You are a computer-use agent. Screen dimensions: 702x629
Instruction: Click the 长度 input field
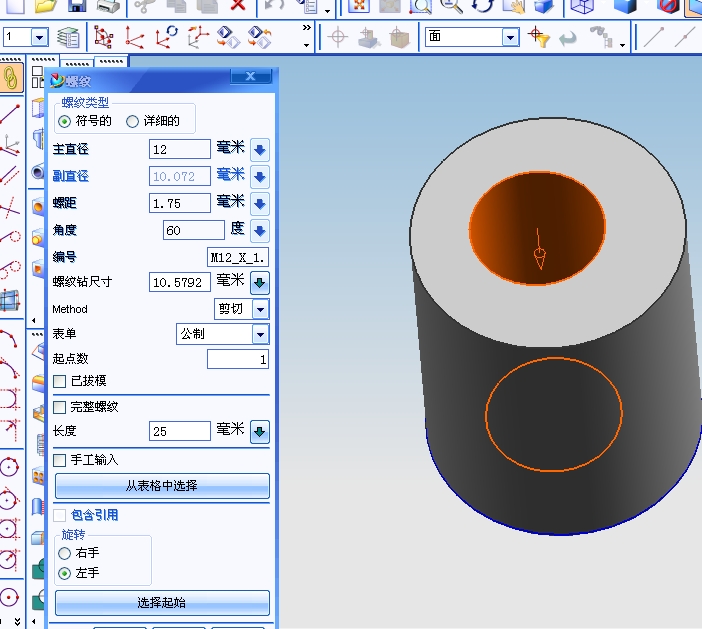pos(180,431)
